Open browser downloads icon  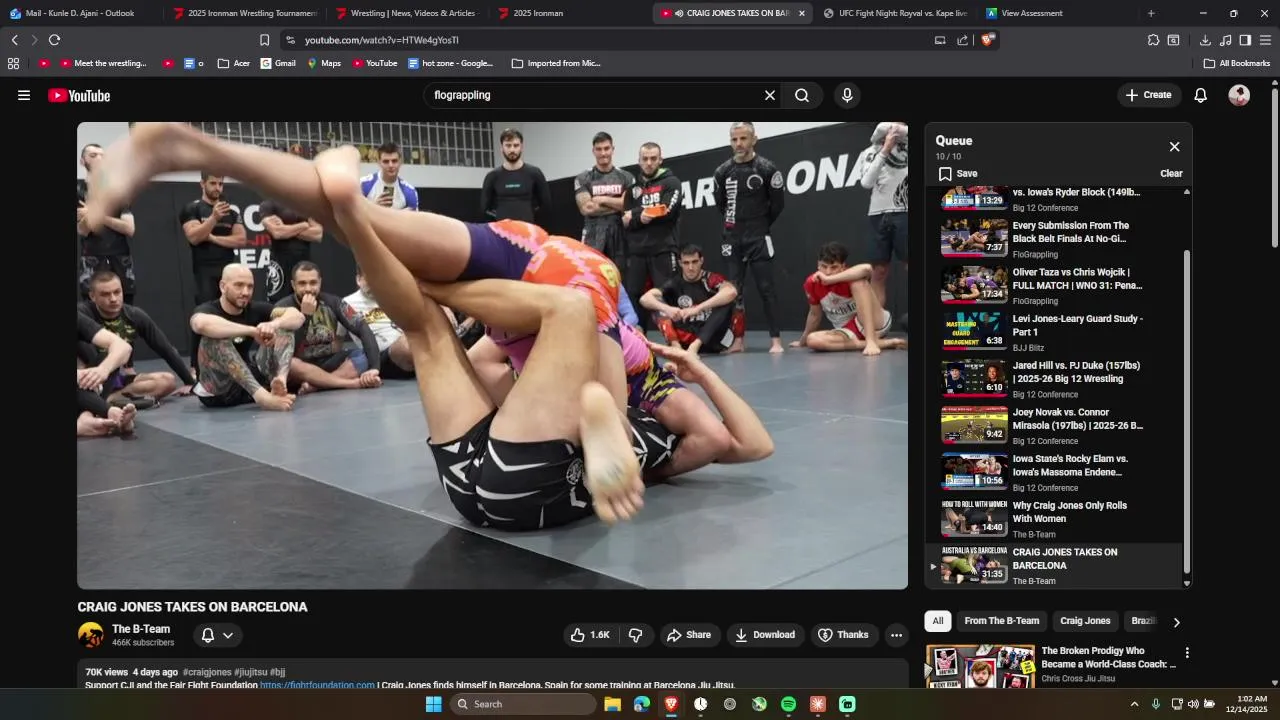[1205, 40]
